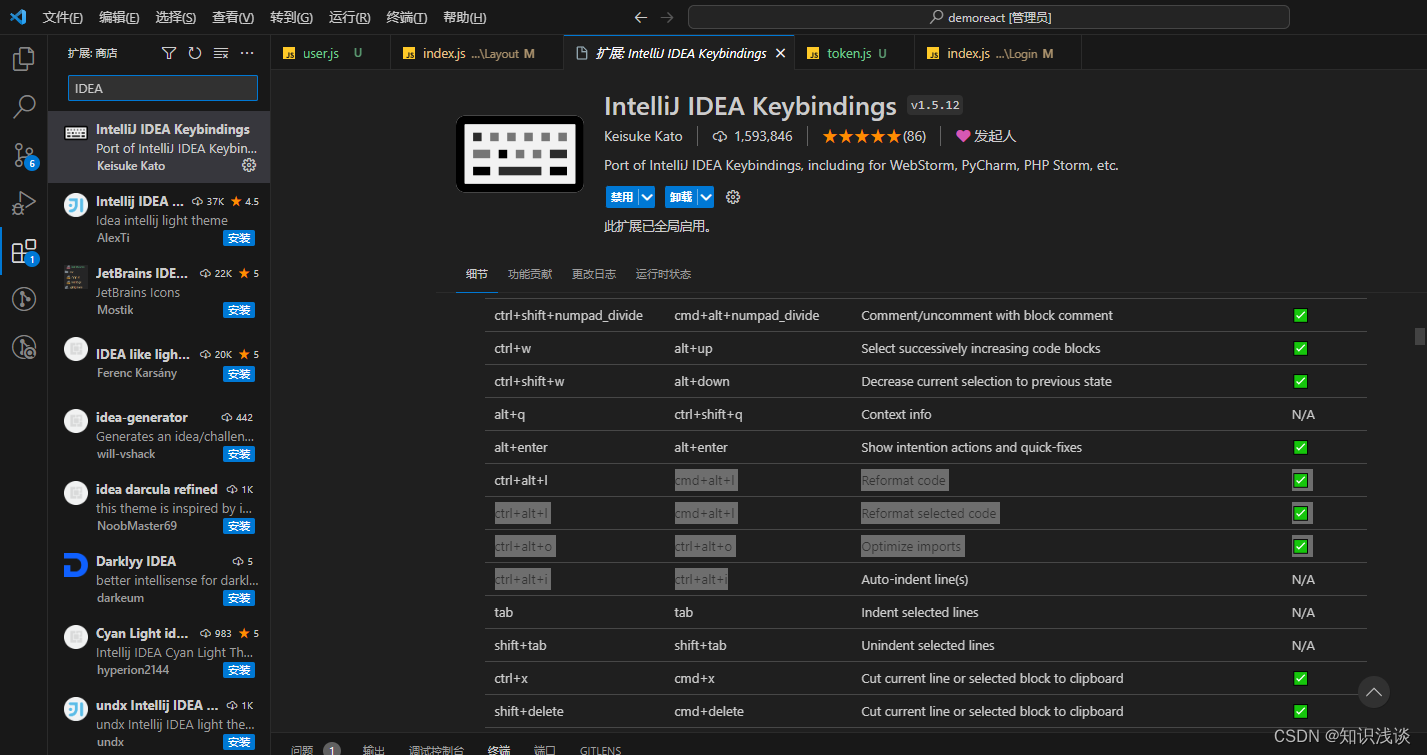This screenshot has height=755, width=1427.
Task: Open the Source Control view icon
Action: pyautogui.click(x=24, y=155)
